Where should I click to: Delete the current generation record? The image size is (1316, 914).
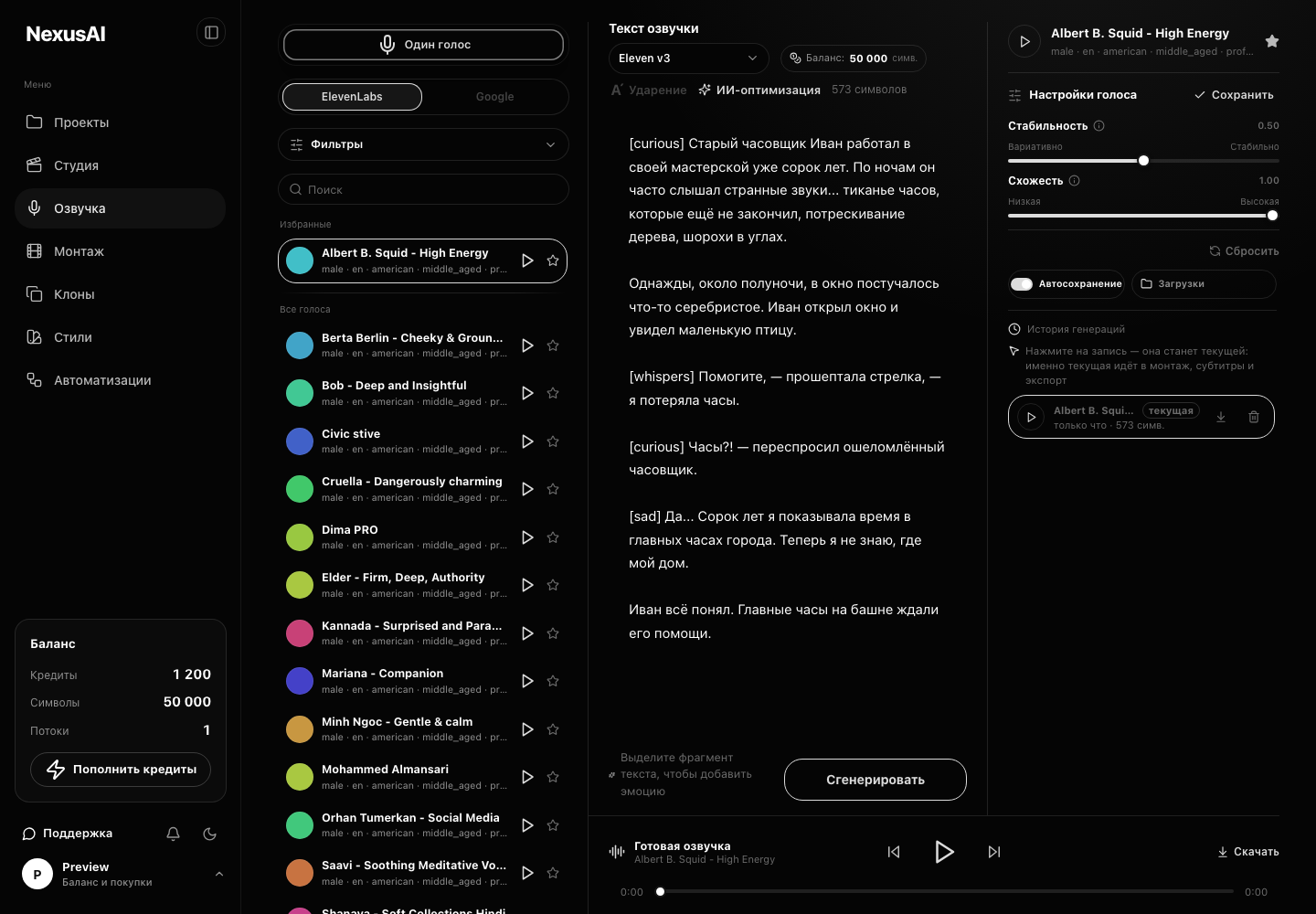tap(1254, 417)
